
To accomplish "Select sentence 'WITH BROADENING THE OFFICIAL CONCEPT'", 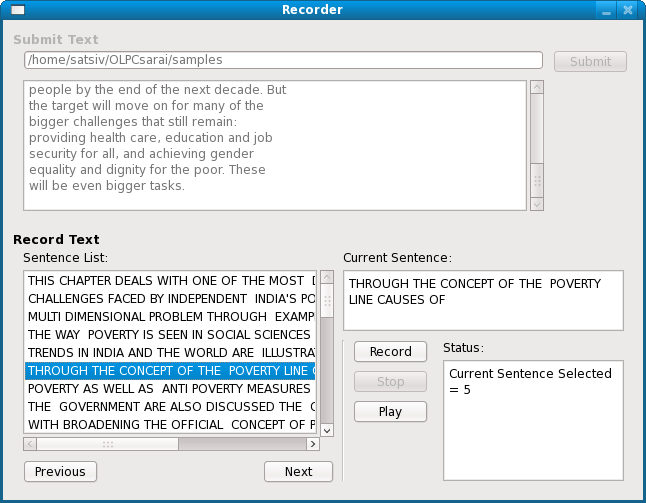I will pos(170,425).
